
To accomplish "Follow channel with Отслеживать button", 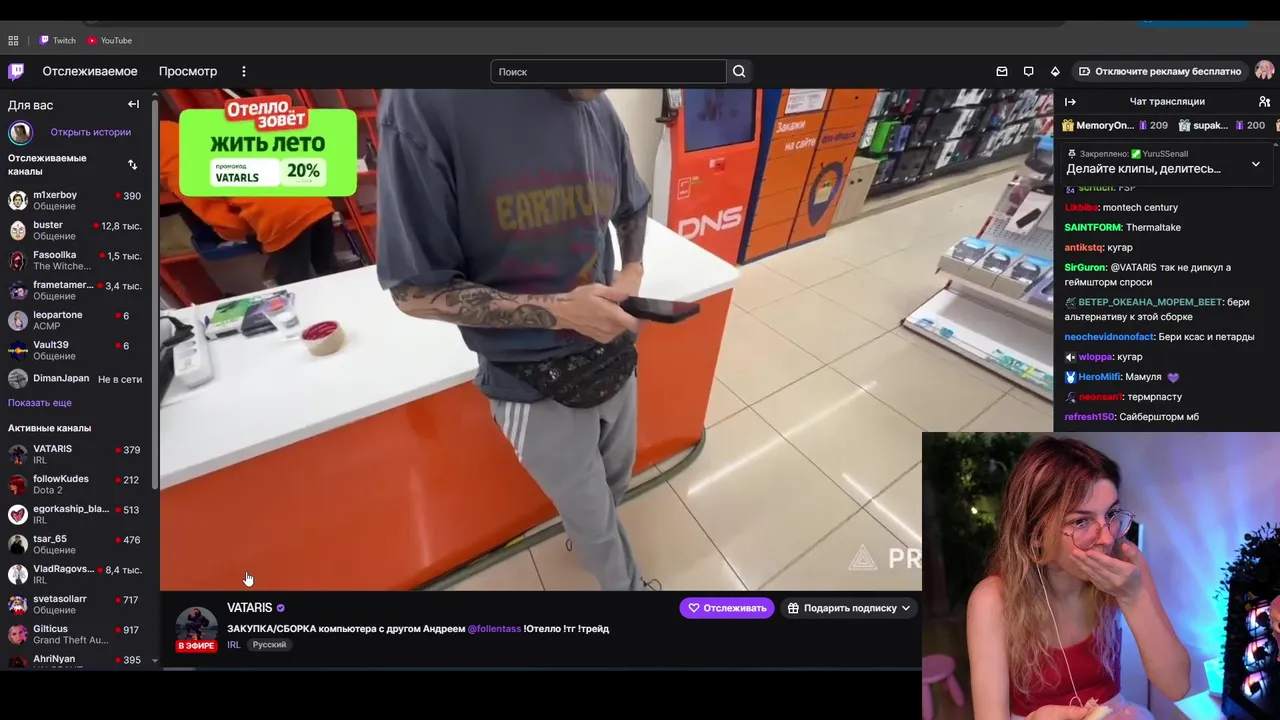I will tap(727, 608).
